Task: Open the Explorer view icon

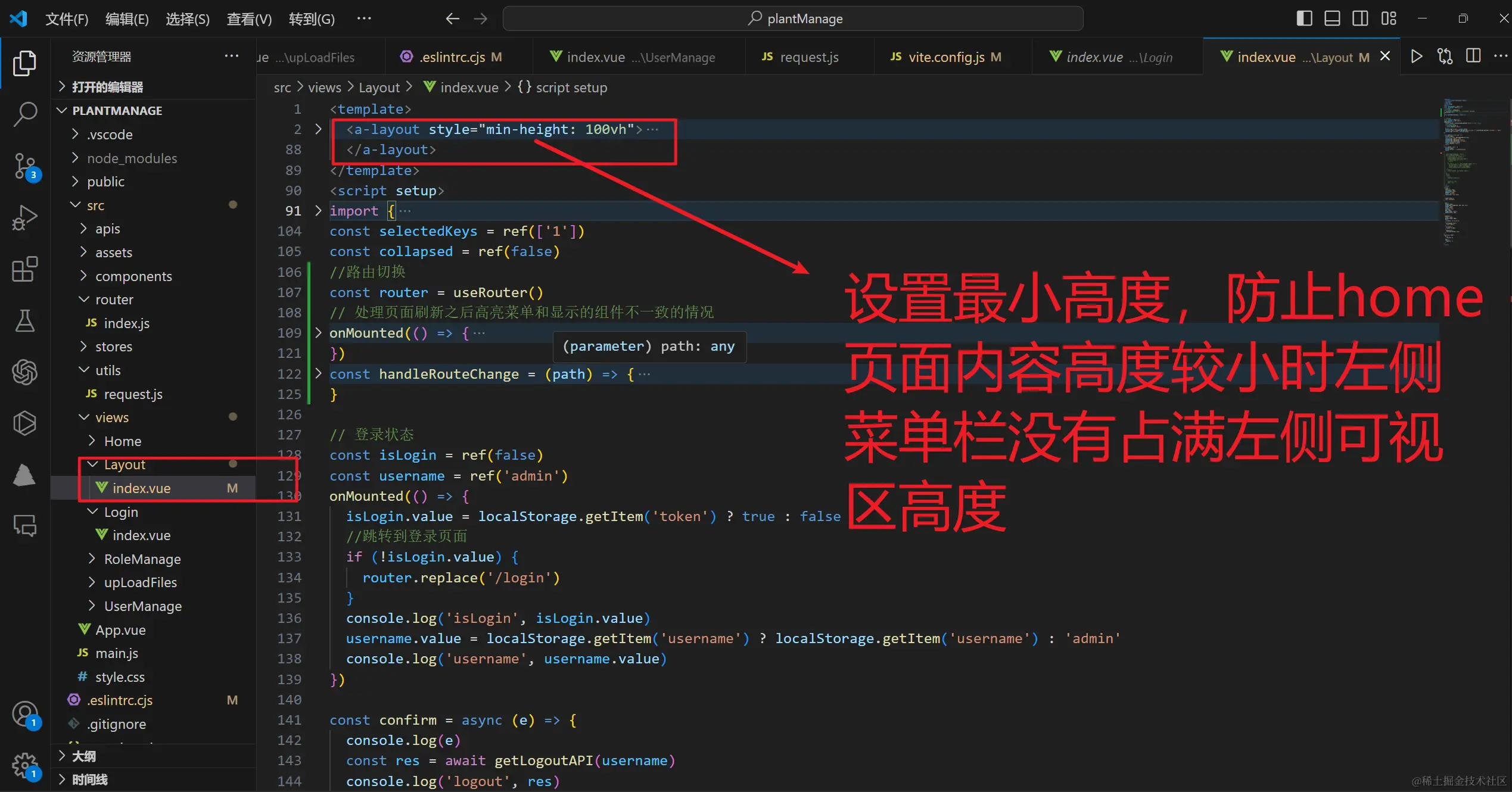Action: pos(24,63)
